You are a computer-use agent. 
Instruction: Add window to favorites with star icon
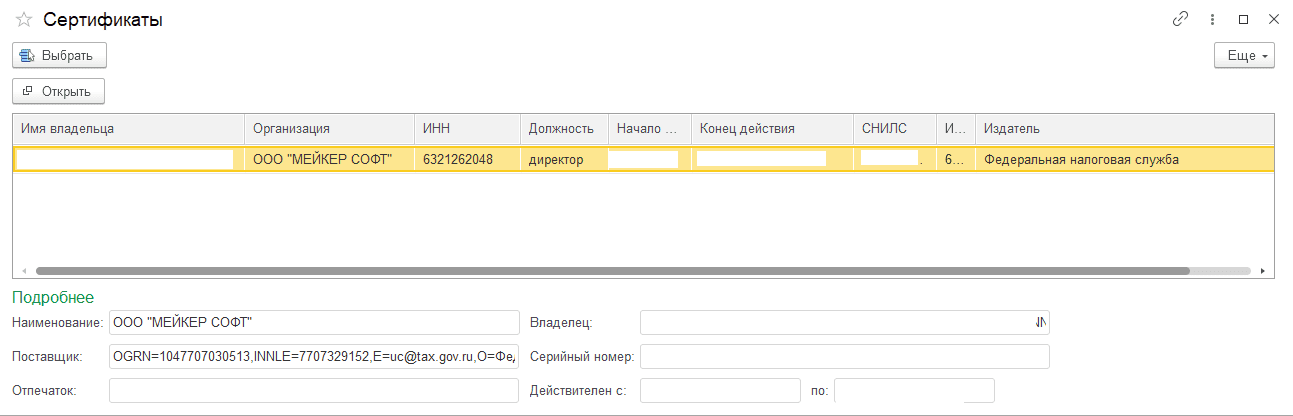[24, 20]
